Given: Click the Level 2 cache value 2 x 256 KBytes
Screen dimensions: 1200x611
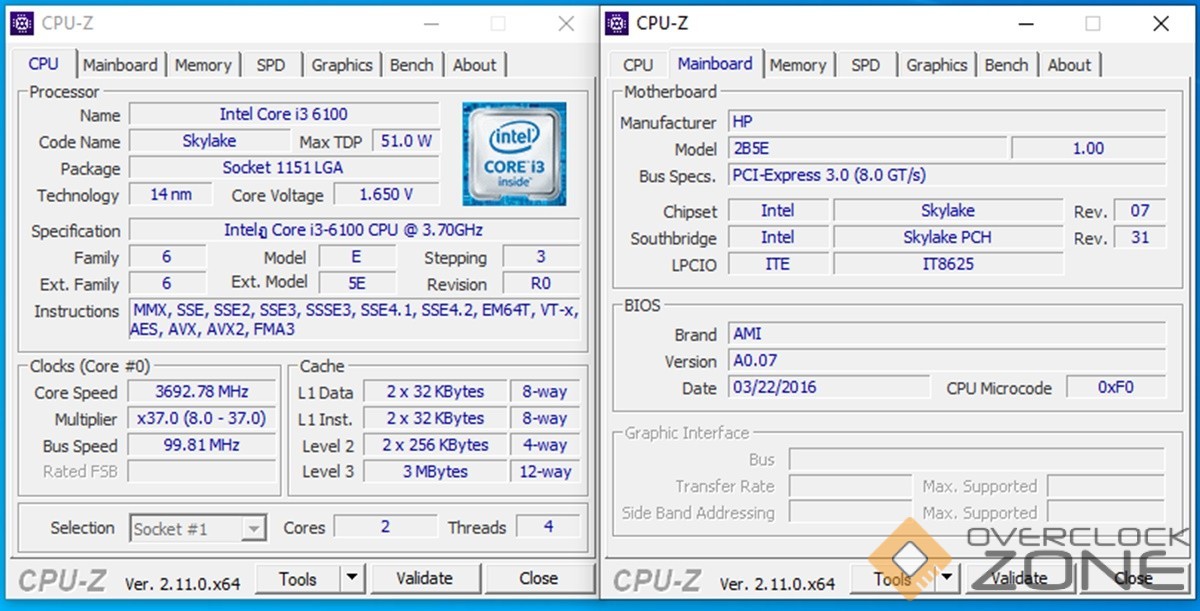Looking at the screenshot, I should click(435, 445).
